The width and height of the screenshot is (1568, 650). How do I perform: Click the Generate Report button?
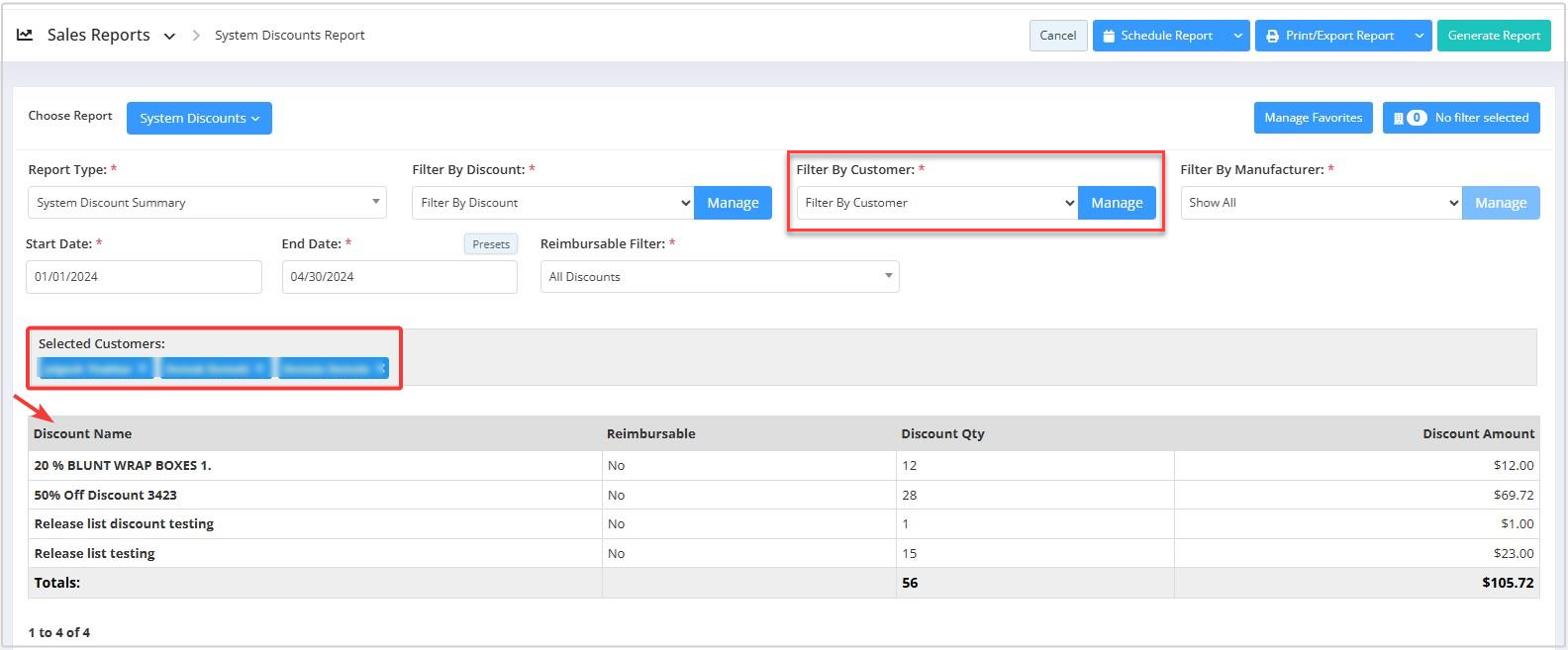(x=1493, y=36)
